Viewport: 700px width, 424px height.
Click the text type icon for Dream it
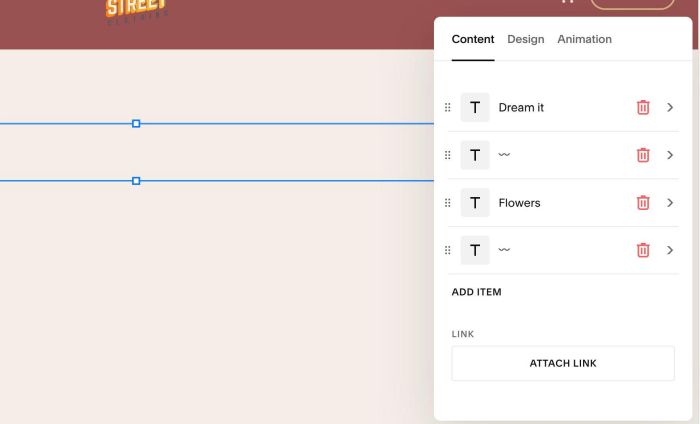(475, 108)
